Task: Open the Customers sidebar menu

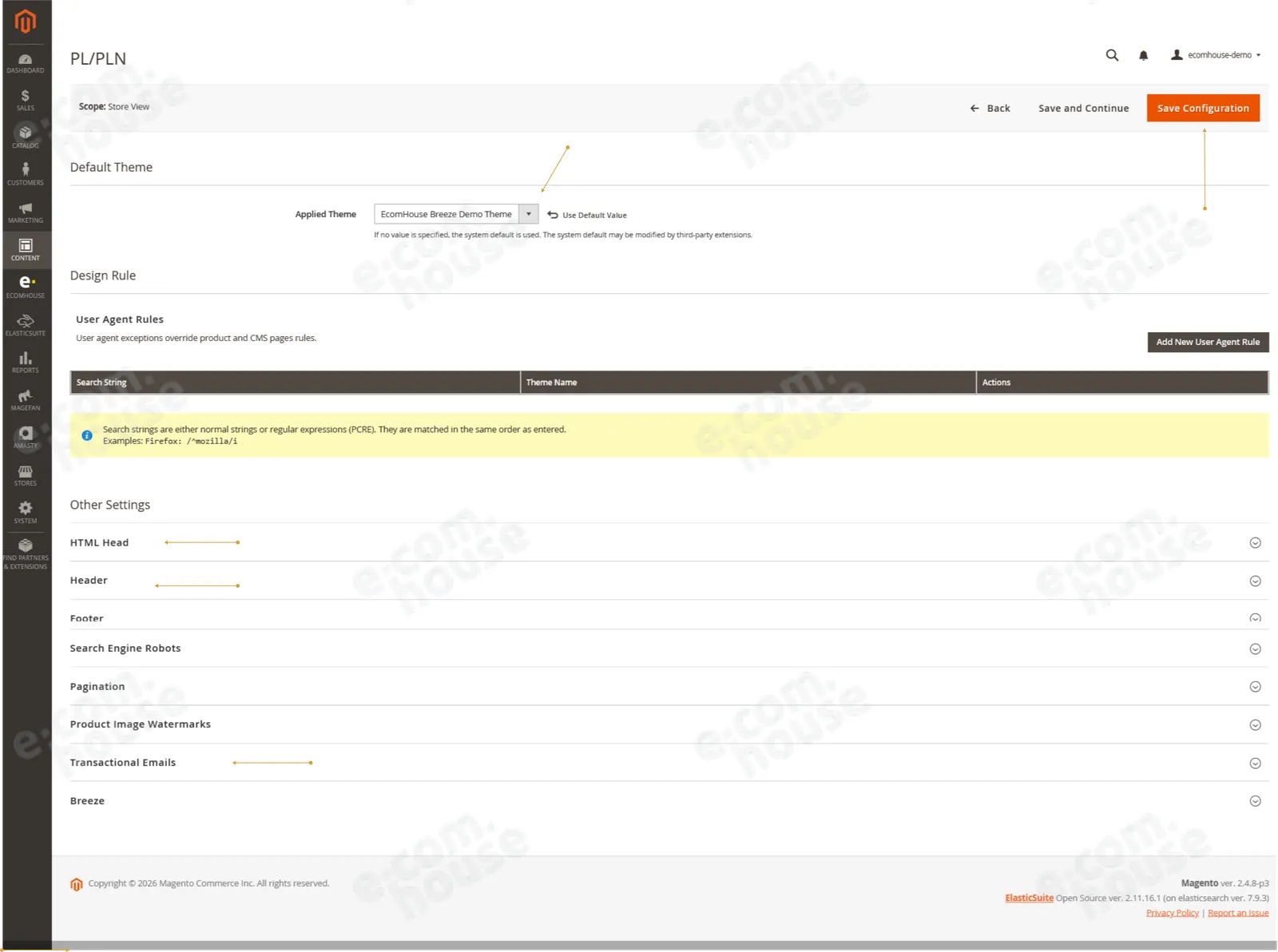Action: (26, 175)
